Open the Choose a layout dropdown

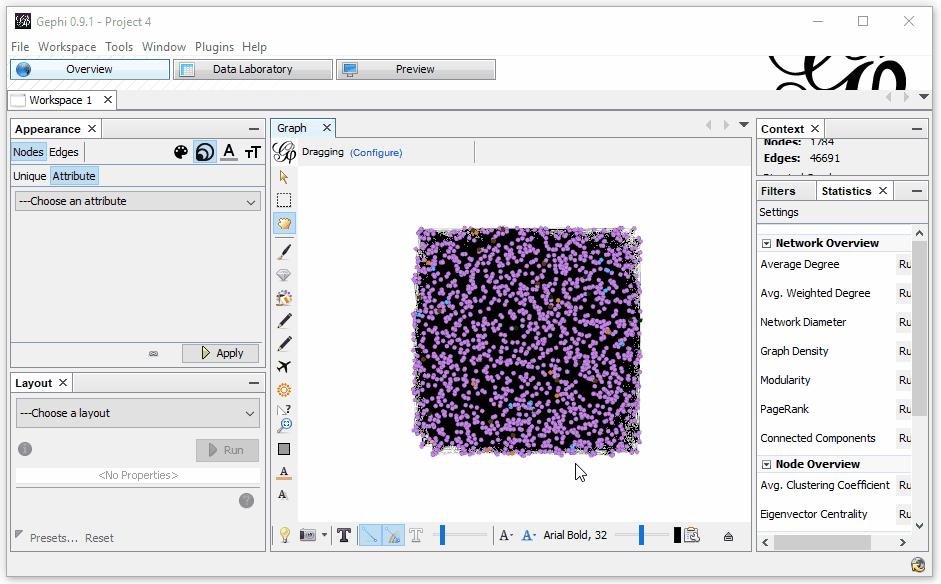(137, 414)
